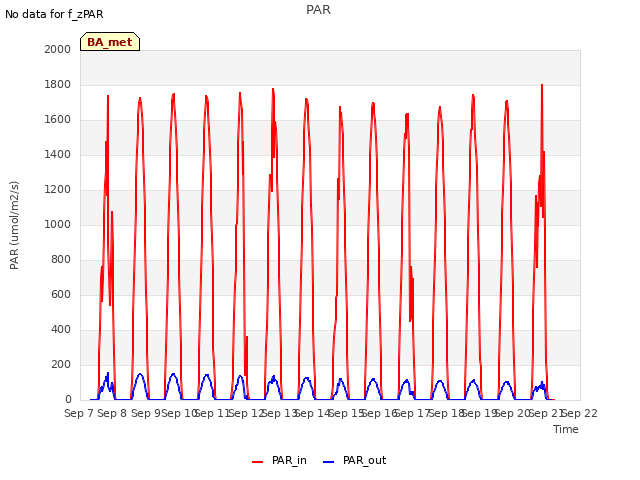Click the y-axis label 0
This screenshot has height=480, width=640.
click(68, 400)
